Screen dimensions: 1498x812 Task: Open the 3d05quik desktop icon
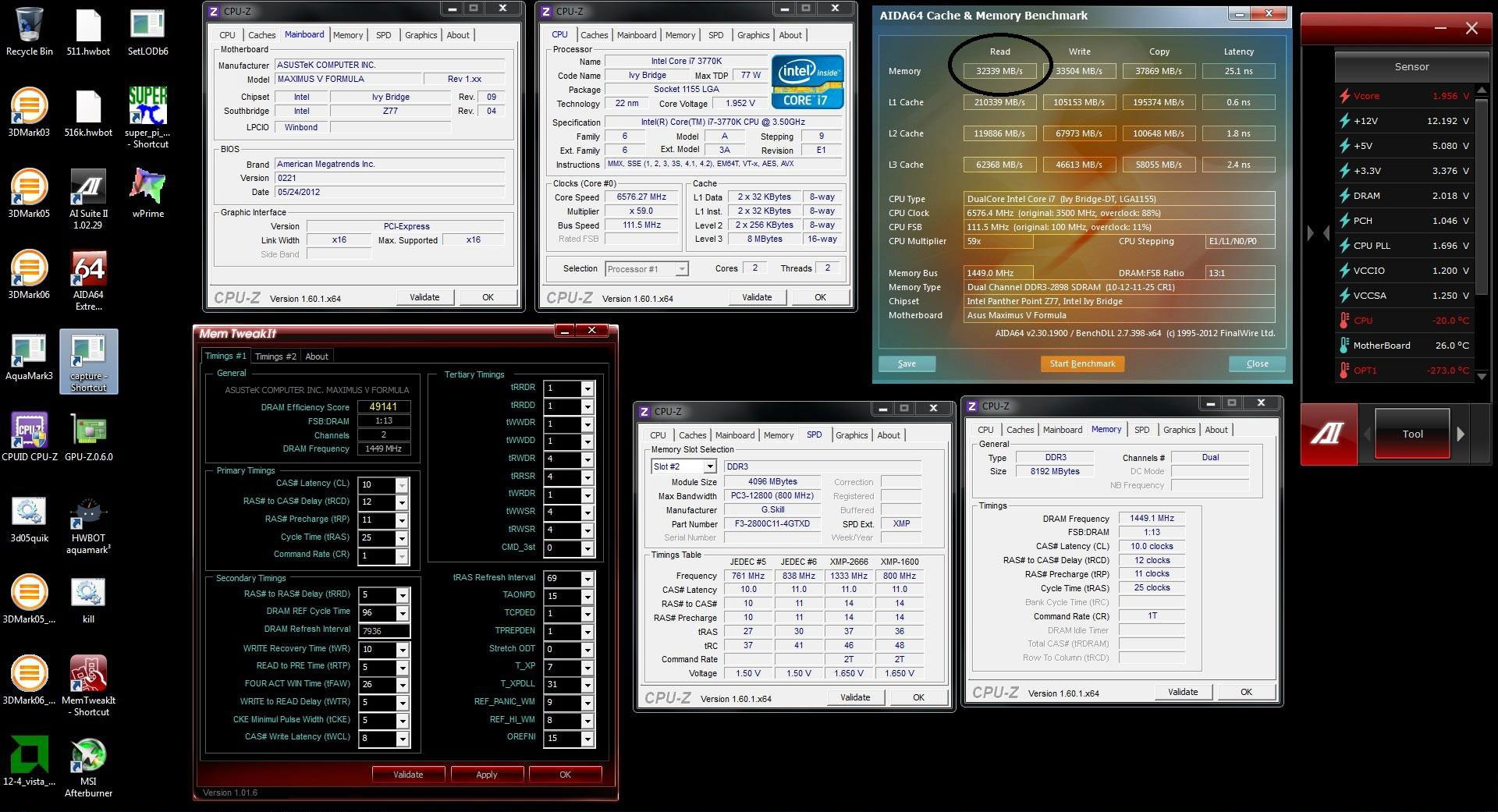click(x=29, y=518)
